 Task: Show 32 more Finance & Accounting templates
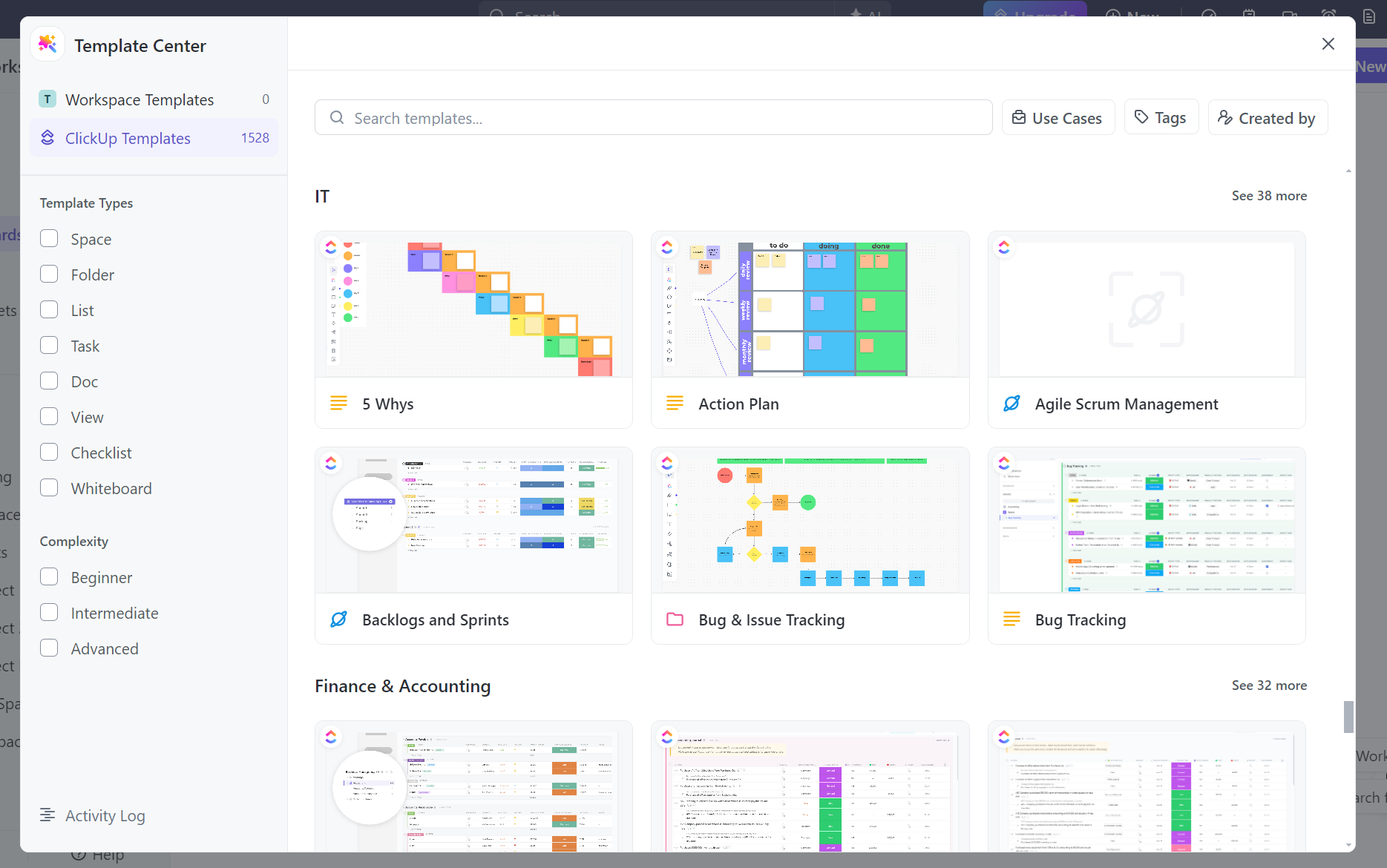tap(1269, 685)
